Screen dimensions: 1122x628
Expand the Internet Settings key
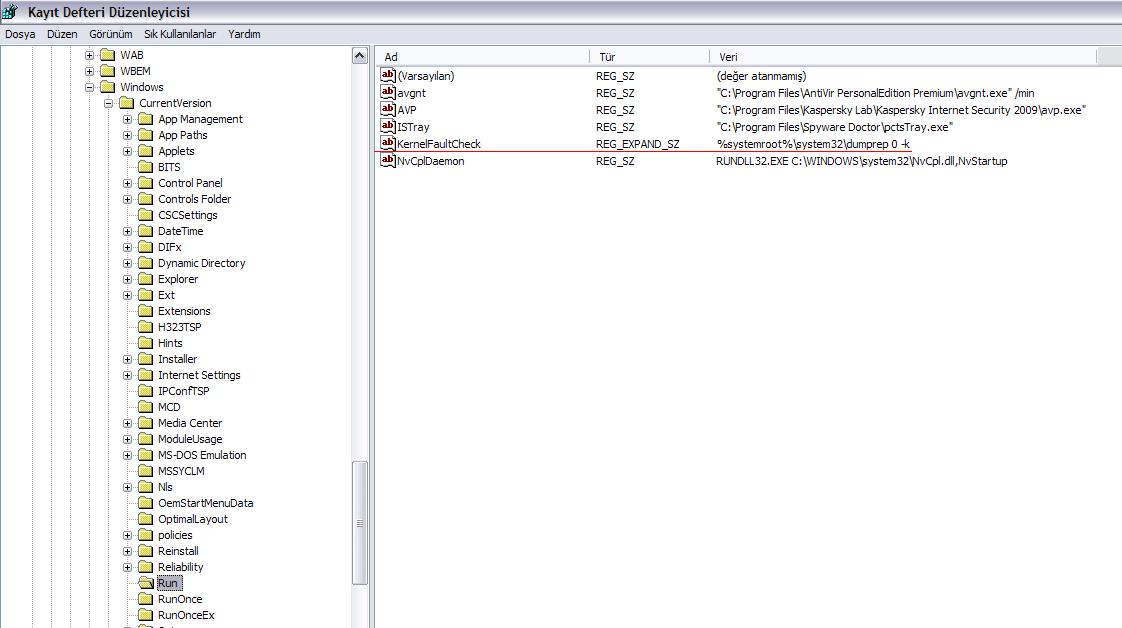[x=128, y=375]
